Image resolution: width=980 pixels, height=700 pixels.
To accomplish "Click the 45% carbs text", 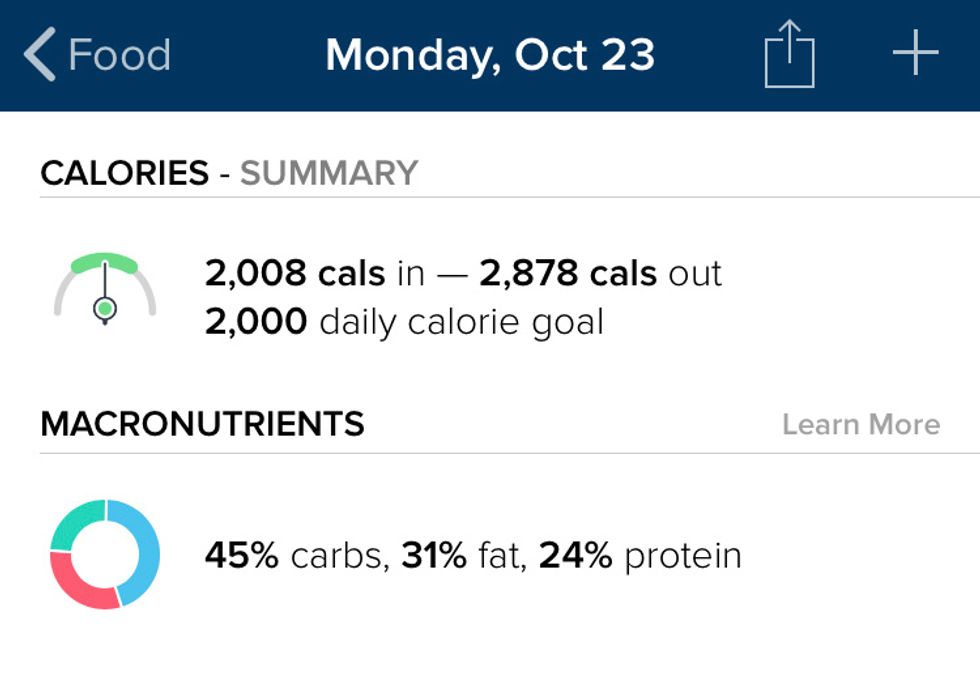I will (295, 555).
